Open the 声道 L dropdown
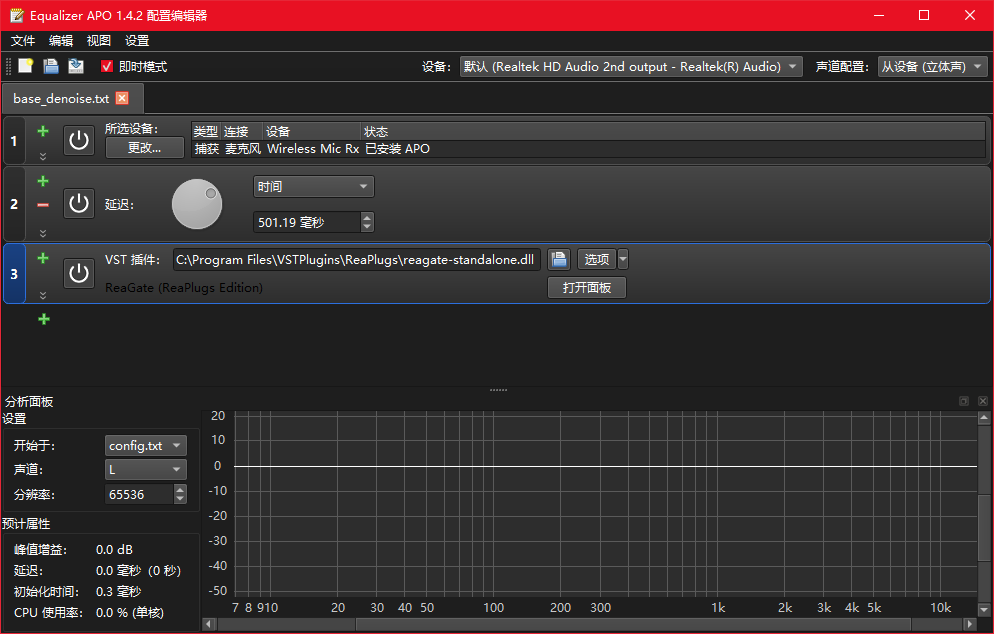 click(146, 470)
